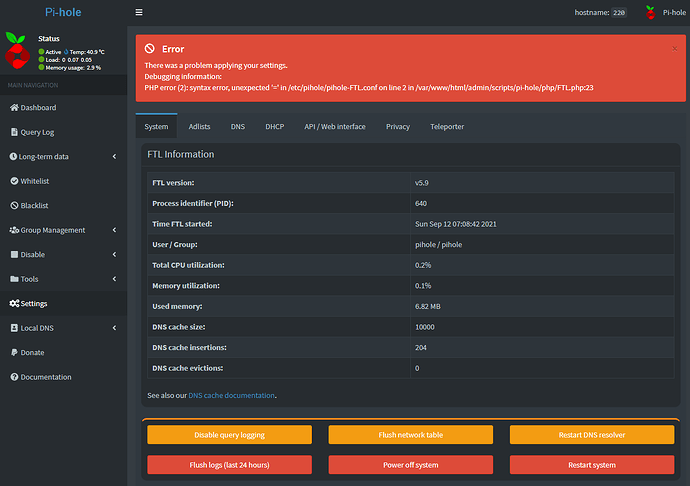Click the Total CPU utilization value 0.2%
Viewport: 690px width, 486px height.
pos(423,265)
